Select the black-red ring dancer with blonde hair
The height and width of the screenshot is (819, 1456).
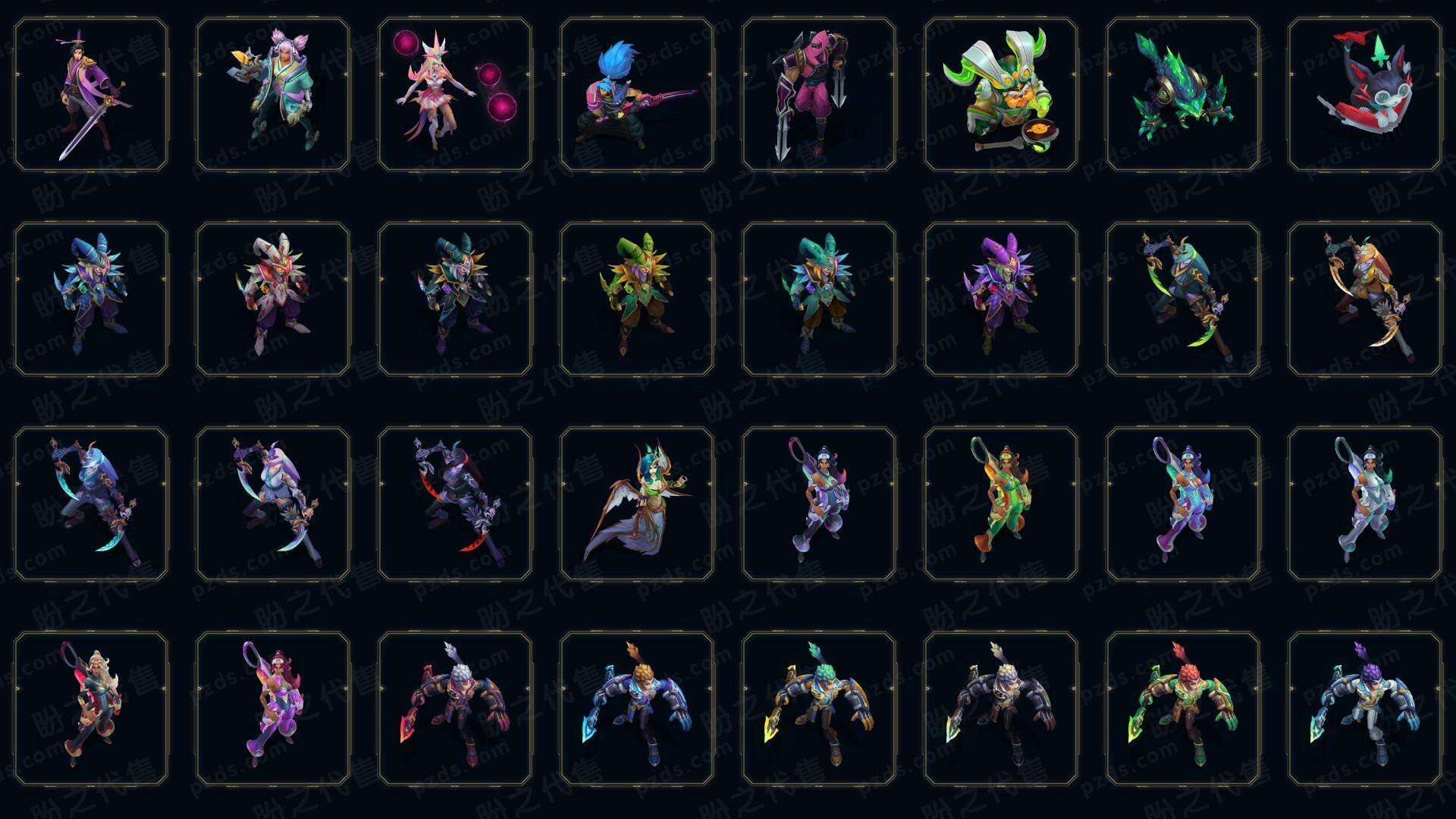[x=91, y=708]
